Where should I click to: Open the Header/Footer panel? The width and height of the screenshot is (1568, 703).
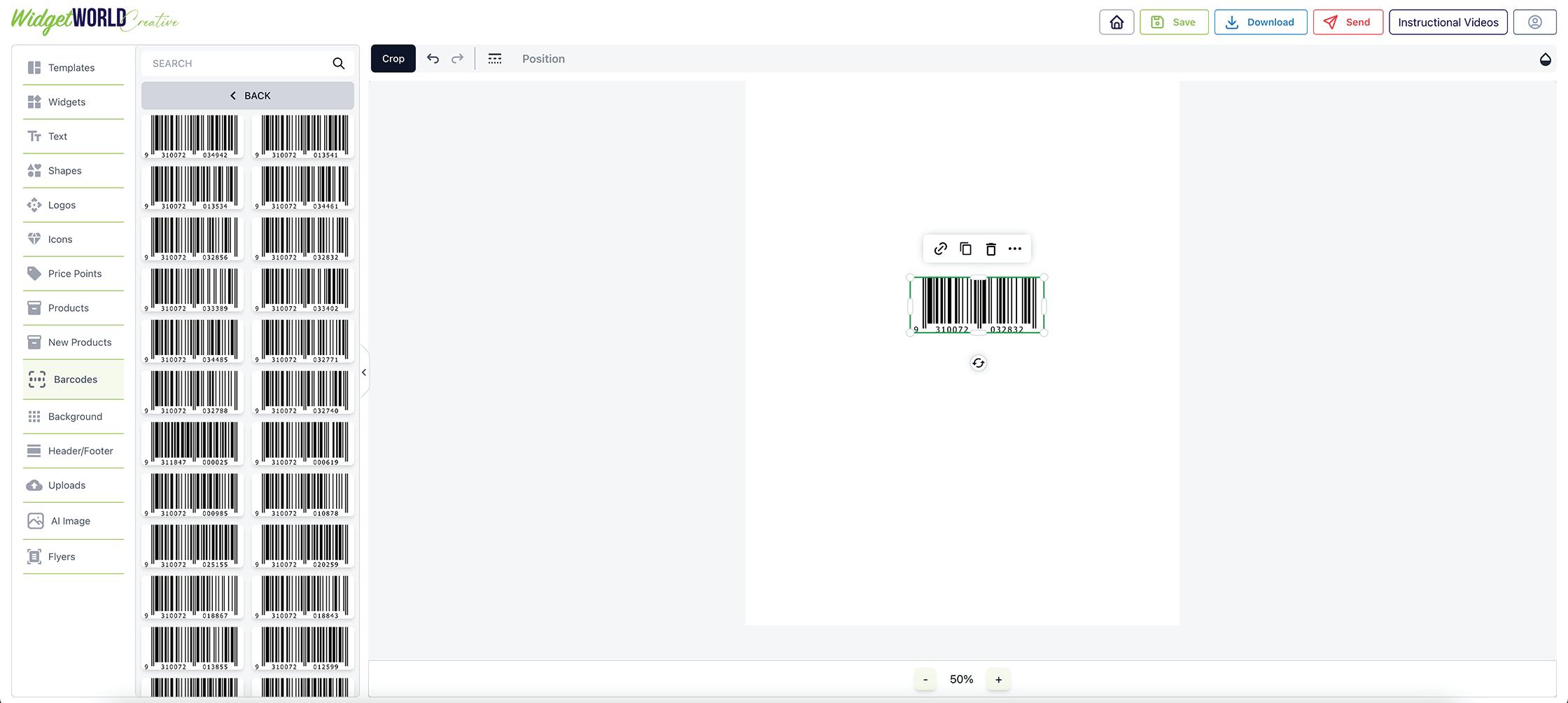(73, 451)
